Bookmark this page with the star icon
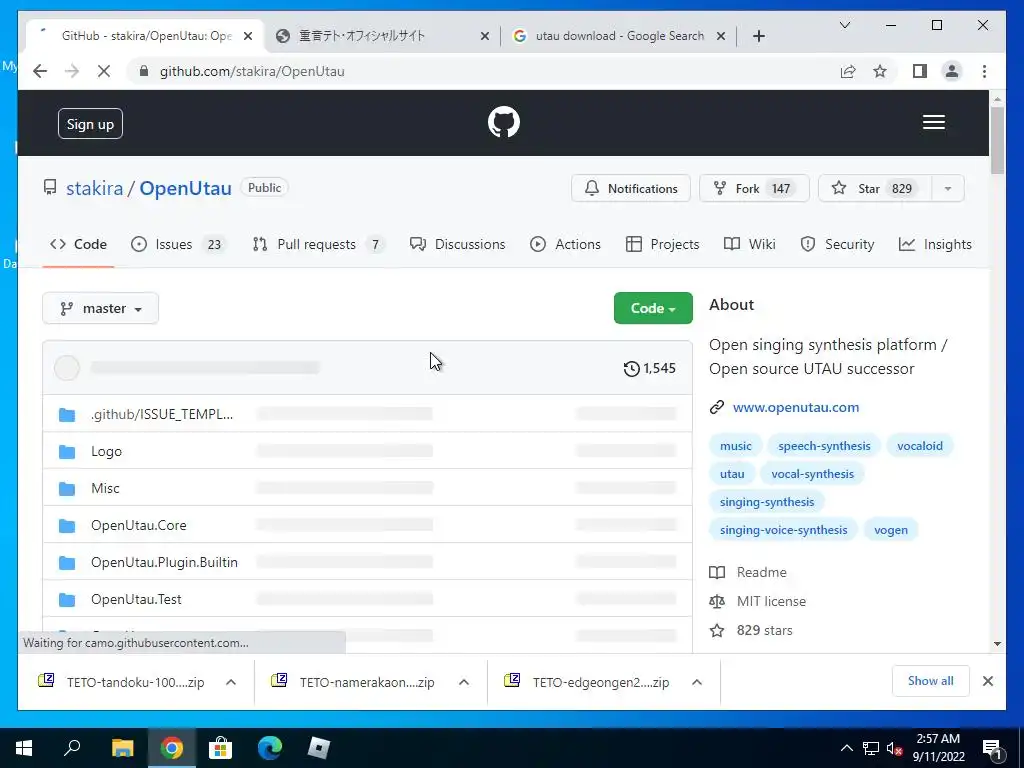1024x768 pixels. (880, 71)
